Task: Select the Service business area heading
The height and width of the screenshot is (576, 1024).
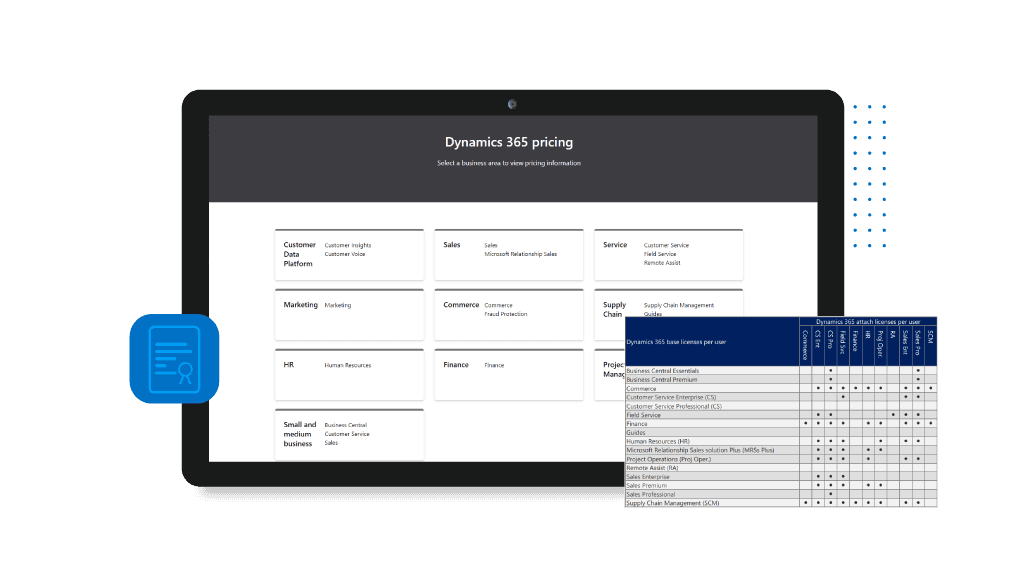Action: coord(615,245)
